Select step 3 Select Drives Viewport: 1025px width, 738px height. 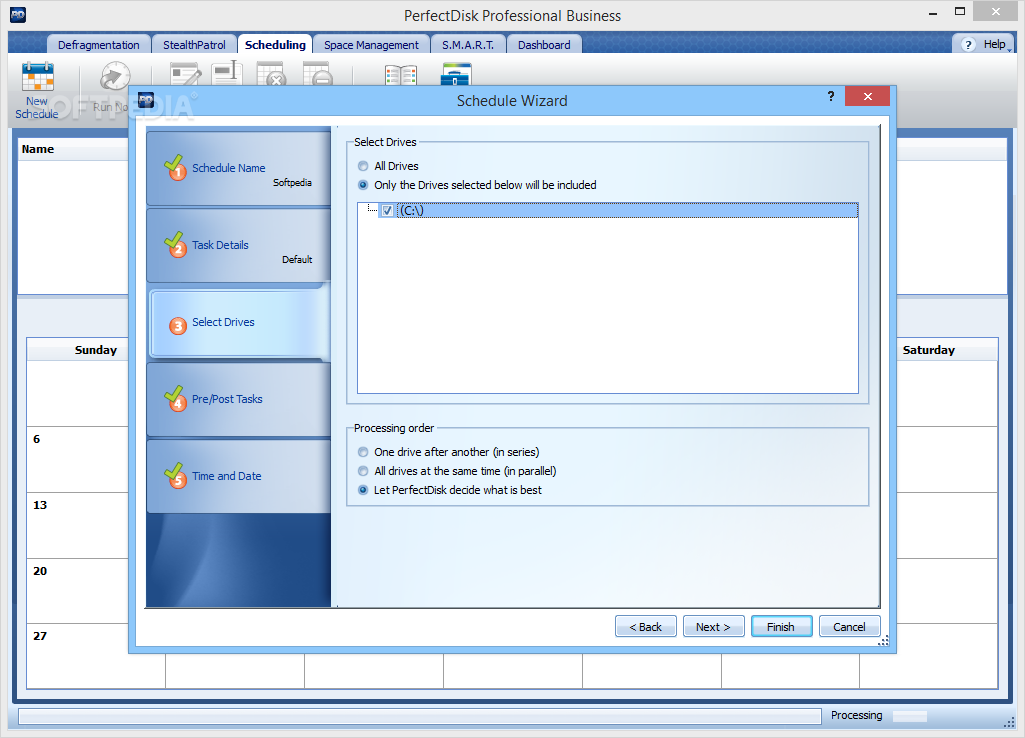click(x=239, y=323)
